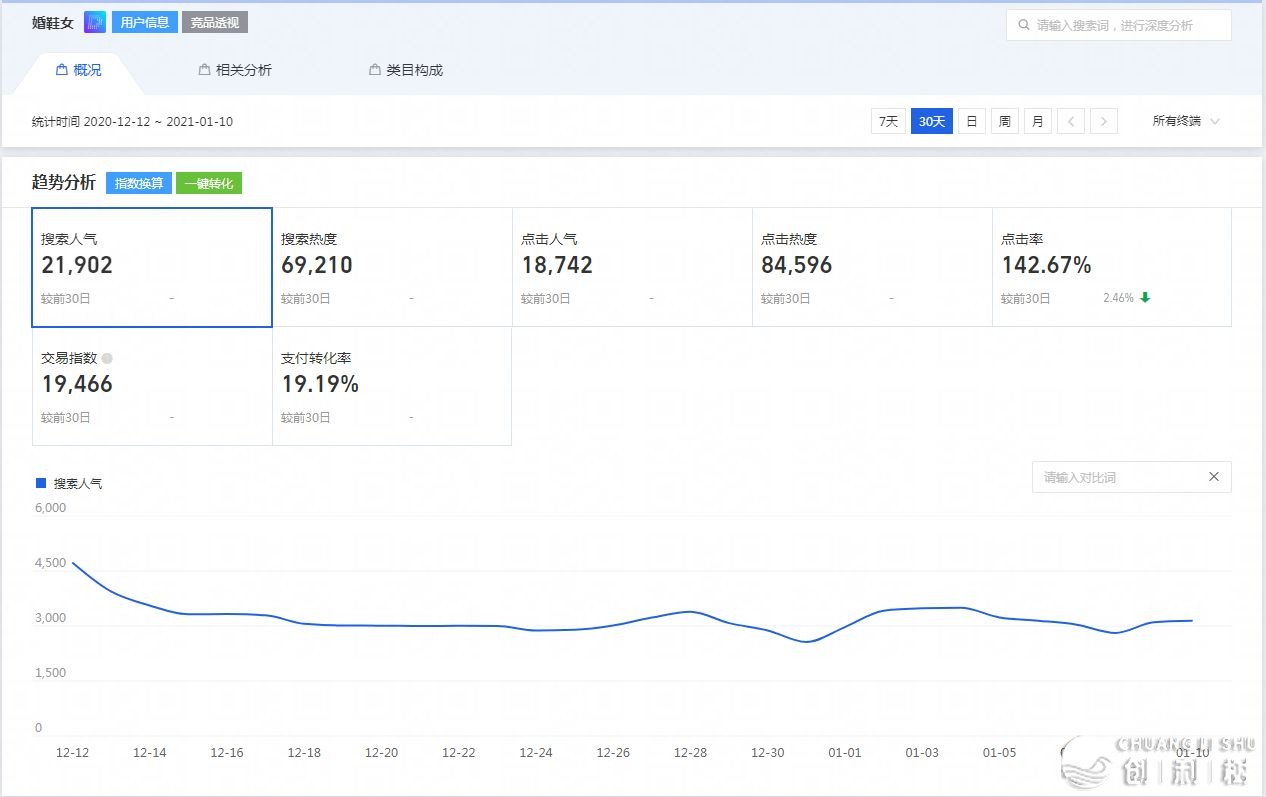1266x797 pixels.
Task: Select the 日 granularity button
Action: [x=972, y=121]
